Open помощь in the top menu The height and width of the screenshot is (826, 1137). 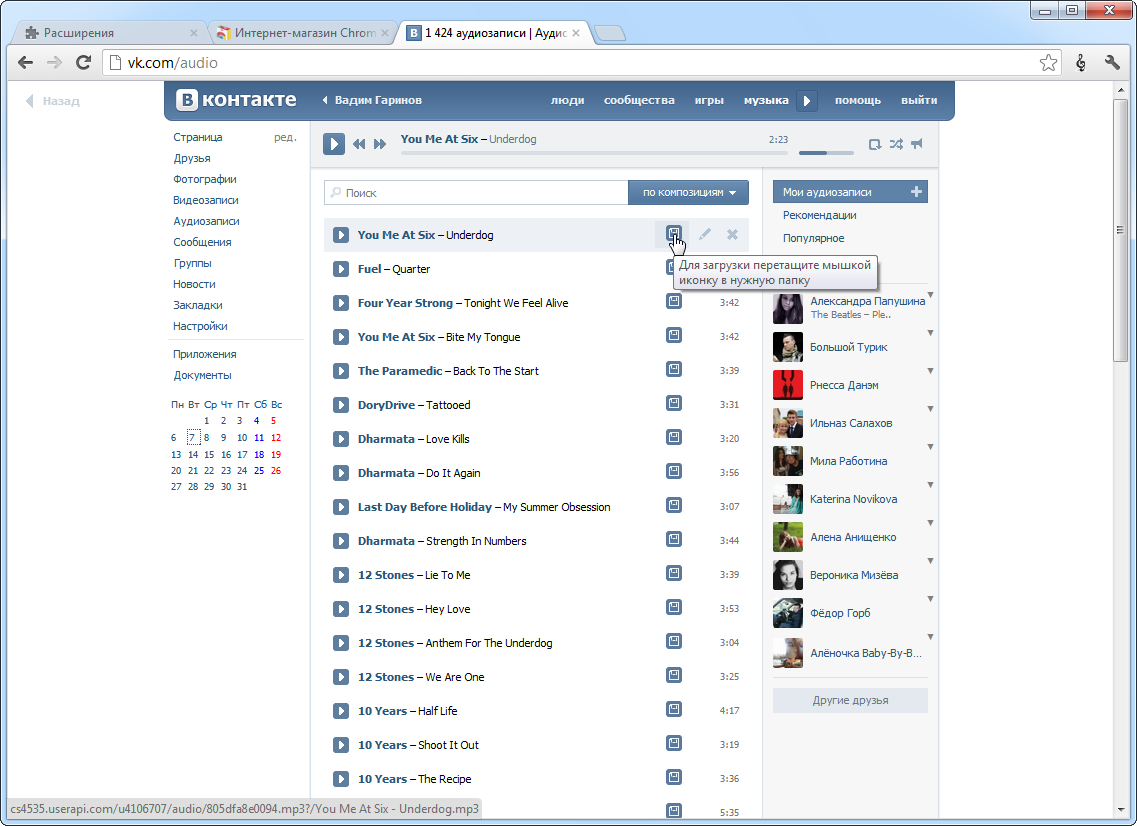coord(857,101)
